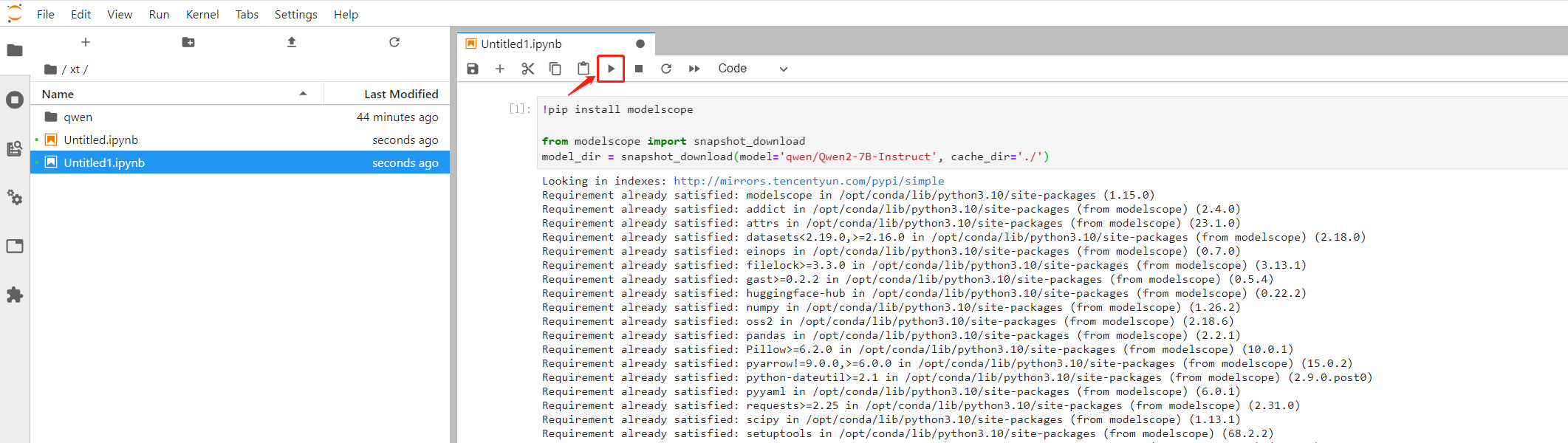Click the huggingface-hub requirement output line
This screenshot has height=443, width=1568.
point(924,293)
